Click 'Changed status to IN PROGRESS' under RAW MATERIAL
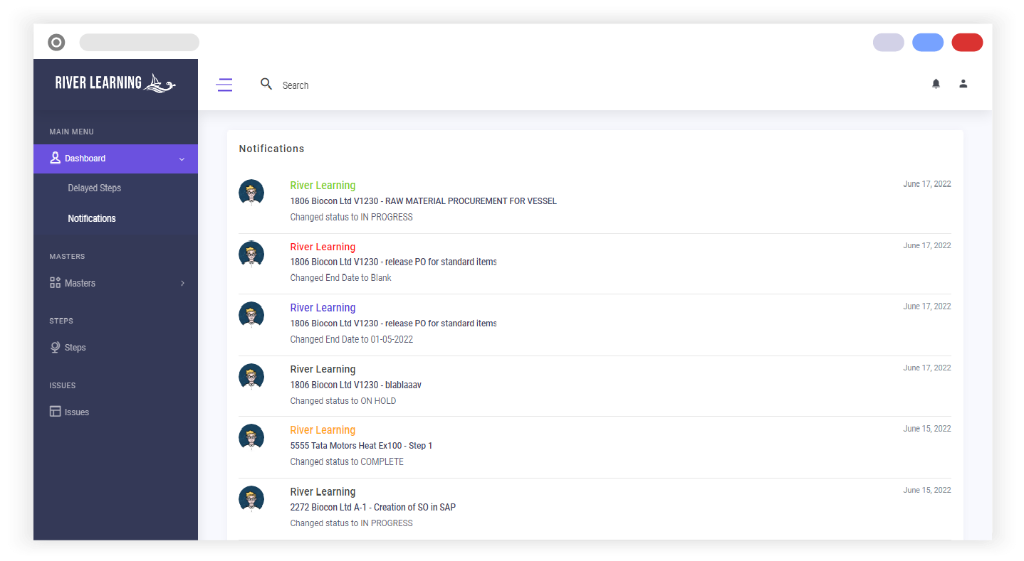 tap(351, 217)
